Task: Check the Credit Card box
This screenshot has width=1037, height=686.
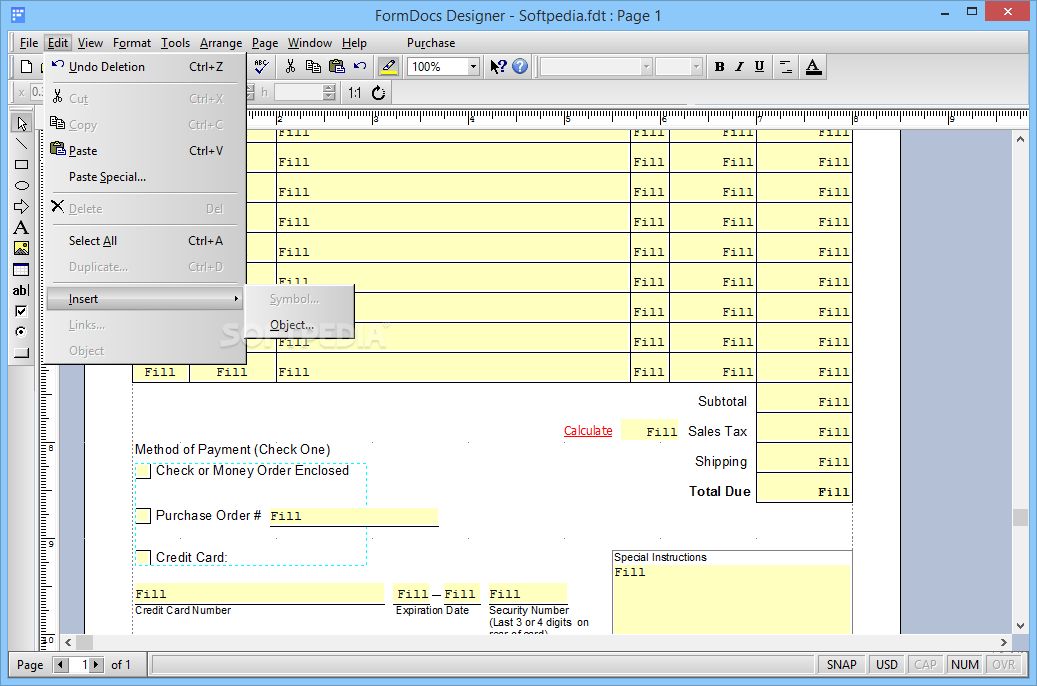Action: pyautogui.click(x=143, y=558)
